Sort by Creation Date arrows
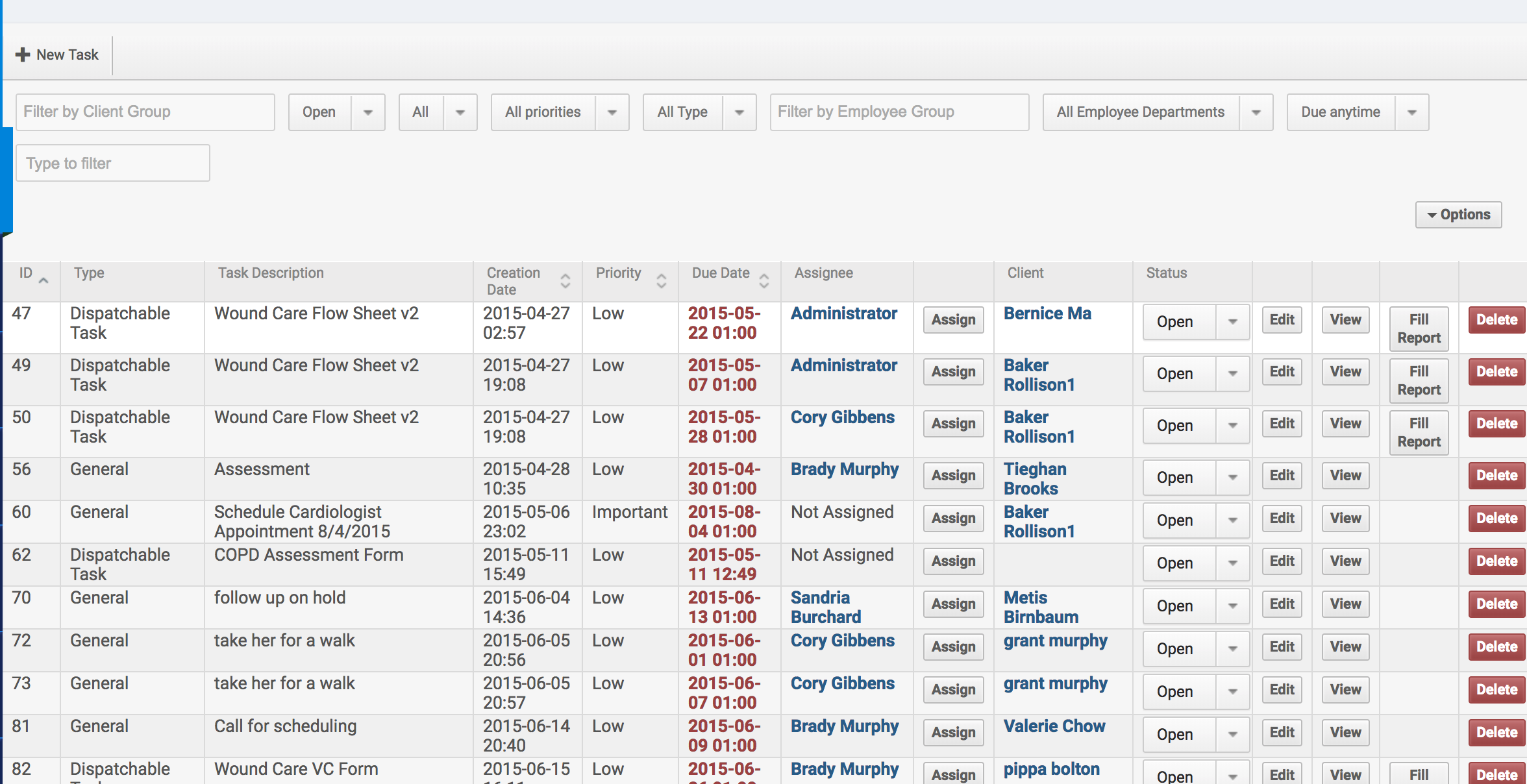Image resolution: width=1527 pixels, height=784 pixels. click(565, 280)
